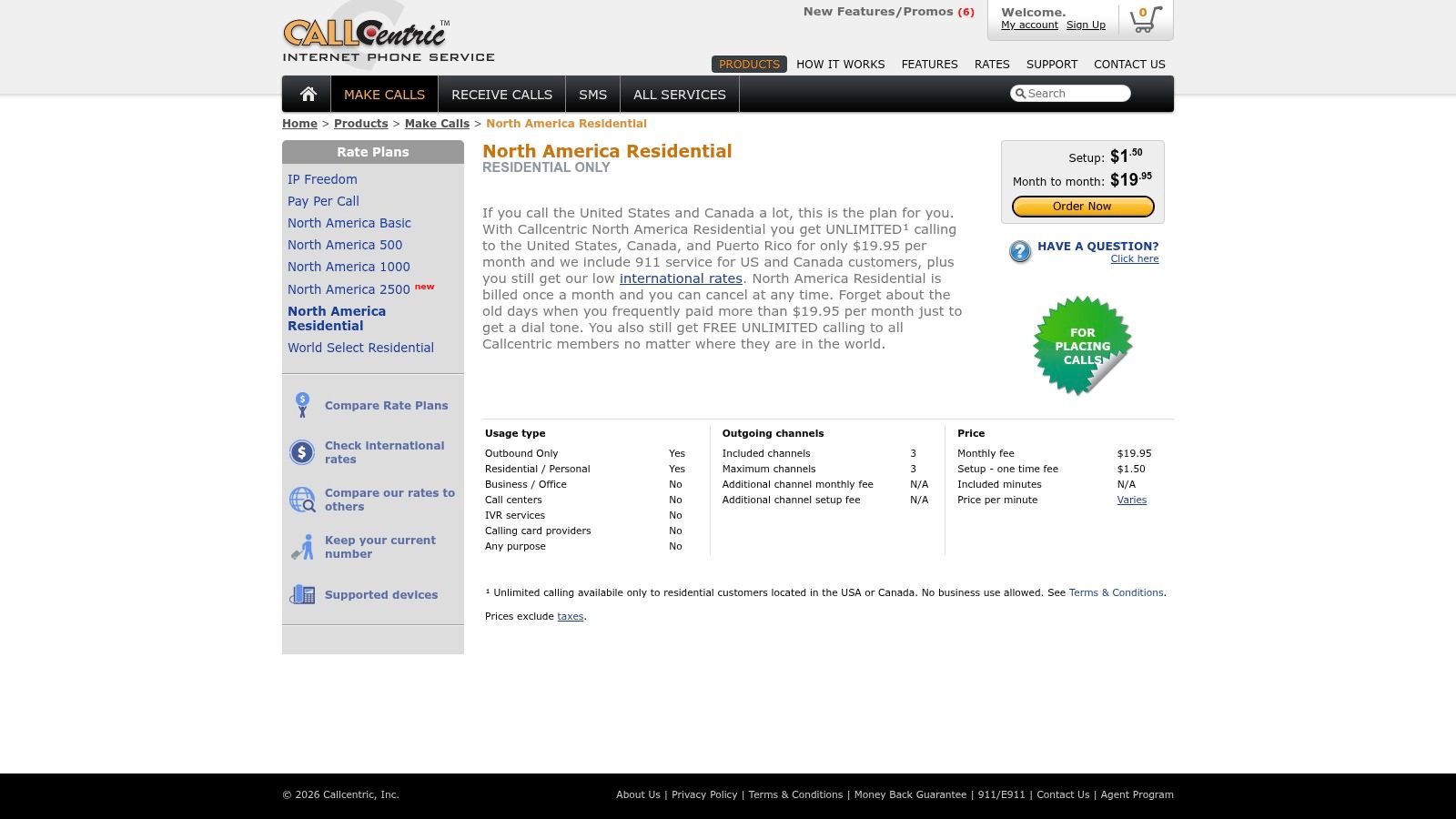Open Privacy Policy footer link

(x=704, y=794)
